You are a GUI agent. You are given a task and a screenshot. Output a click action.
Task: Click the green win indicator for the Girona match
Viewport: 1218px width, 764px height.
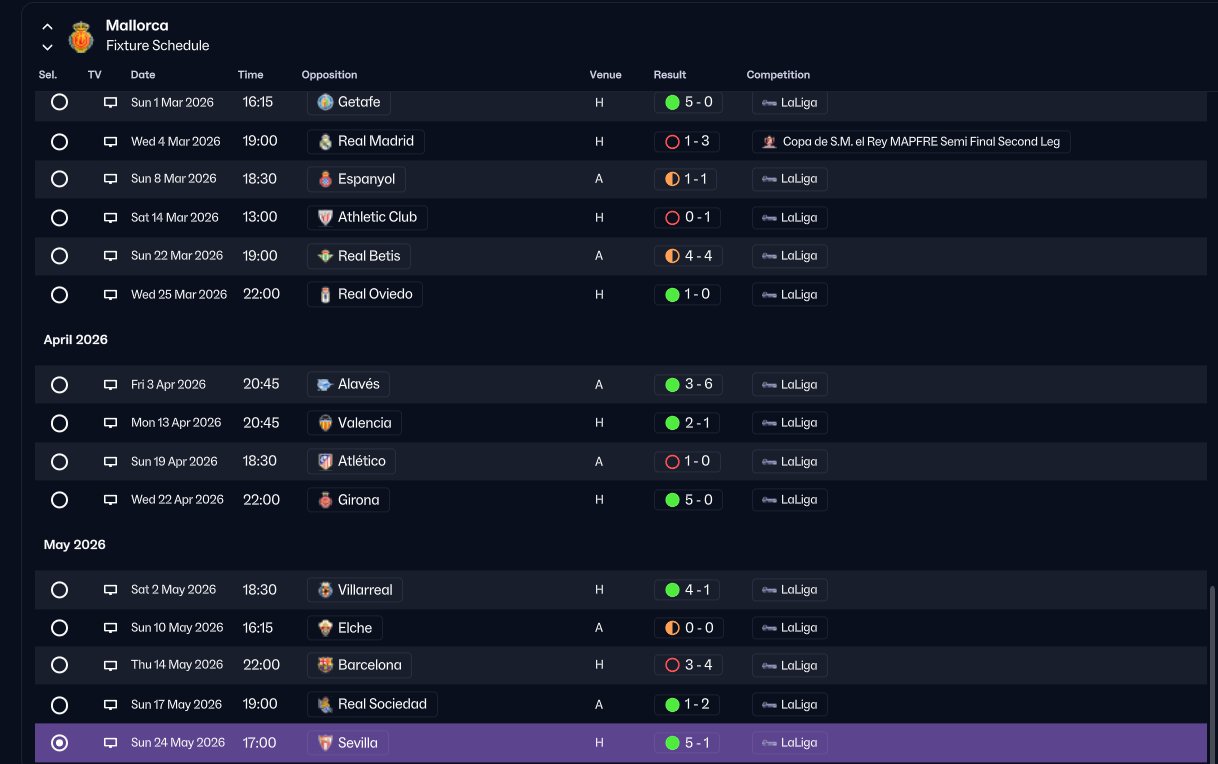point(672,500)
